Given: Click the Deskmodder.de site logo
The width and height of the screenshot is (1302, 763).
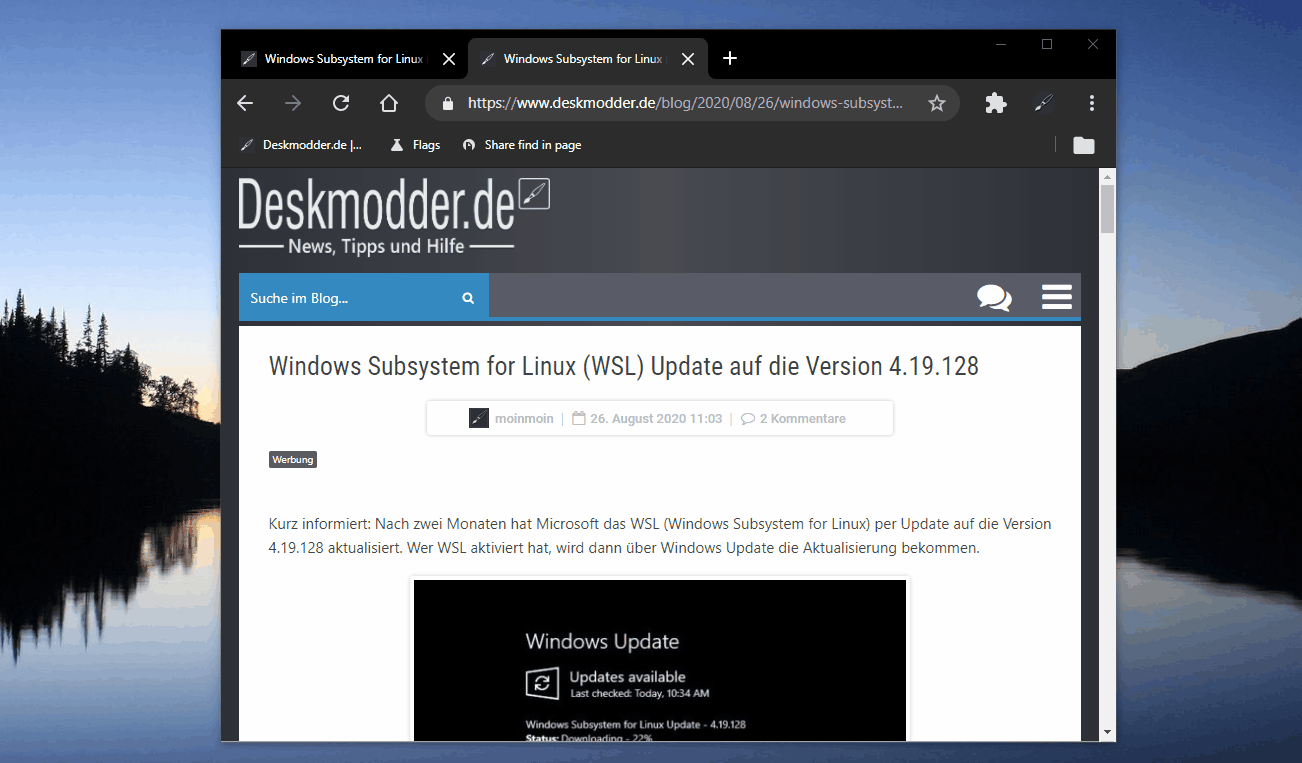Looking at the screenshot, I should pyautogui.click(x=394, y=217).
